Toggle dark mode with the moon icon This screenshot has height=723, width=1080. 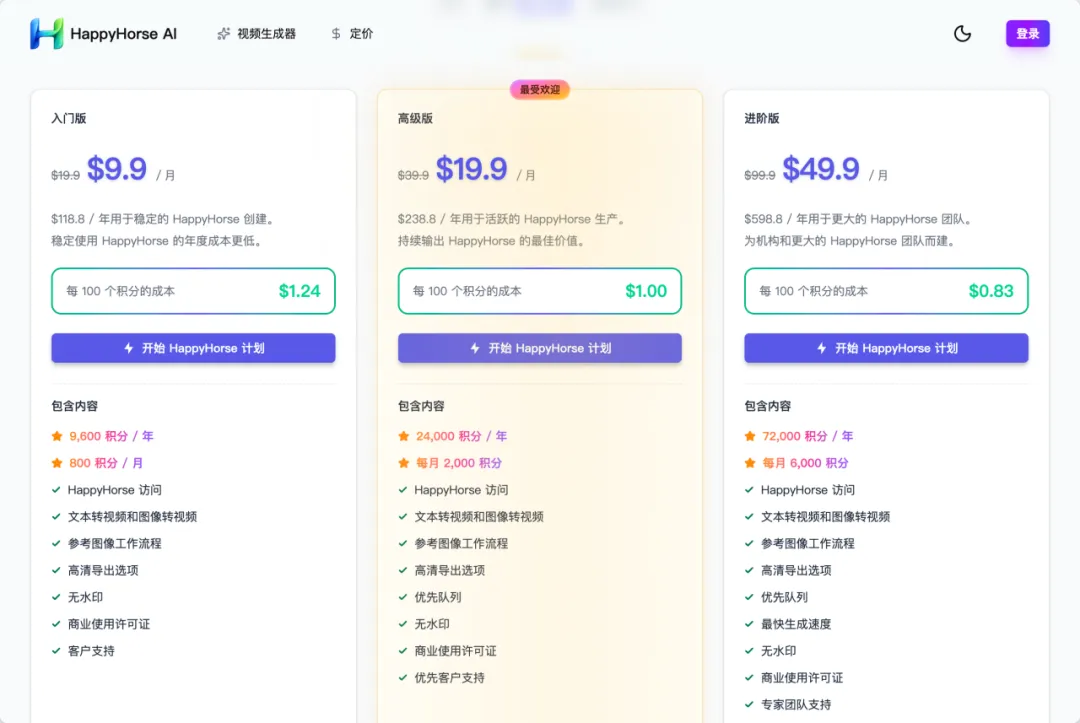click(962, 34)
